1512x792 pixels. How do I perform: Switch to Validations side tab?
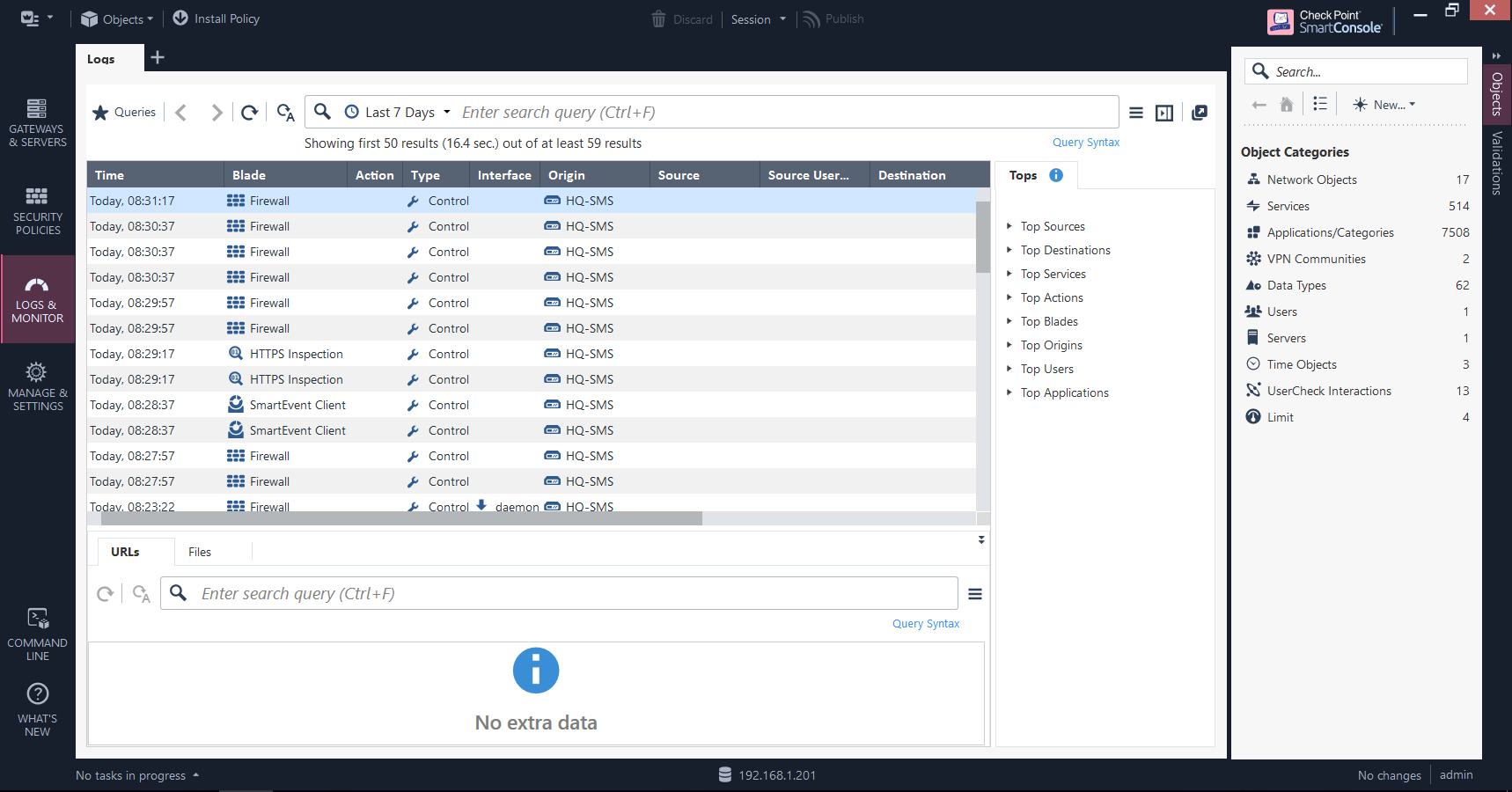[1496, 163]
